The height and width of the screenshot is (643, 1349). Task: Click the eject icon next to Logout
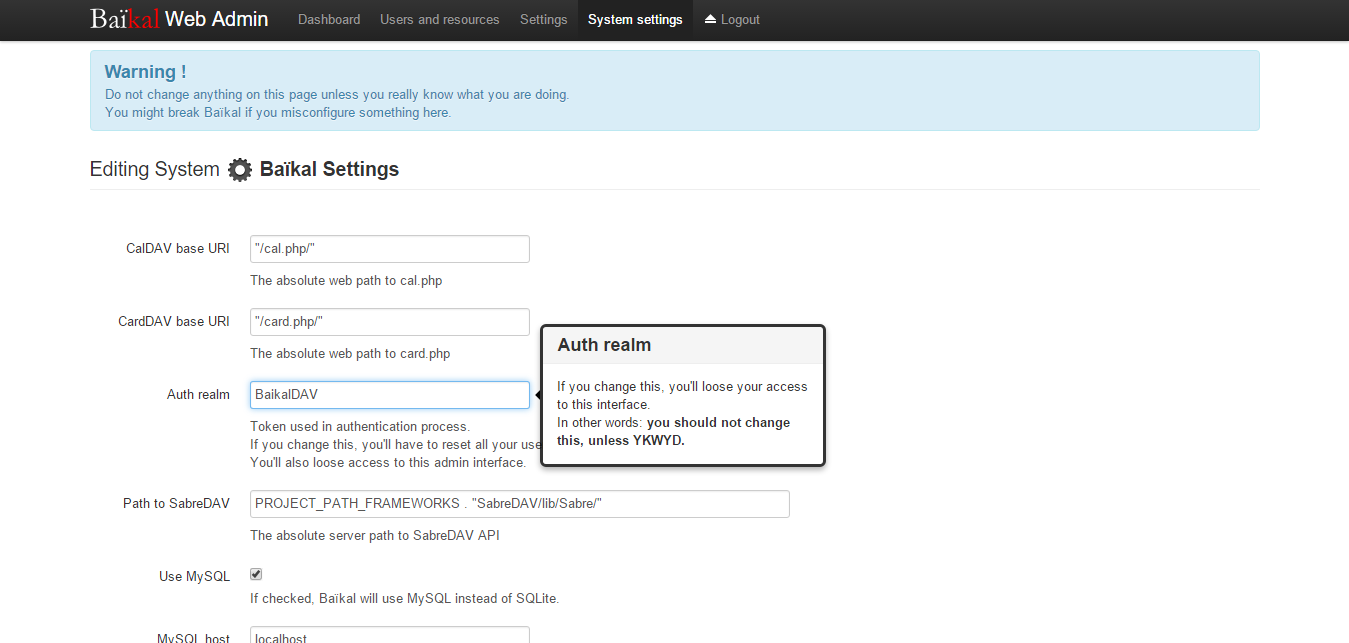pos(710,19)
